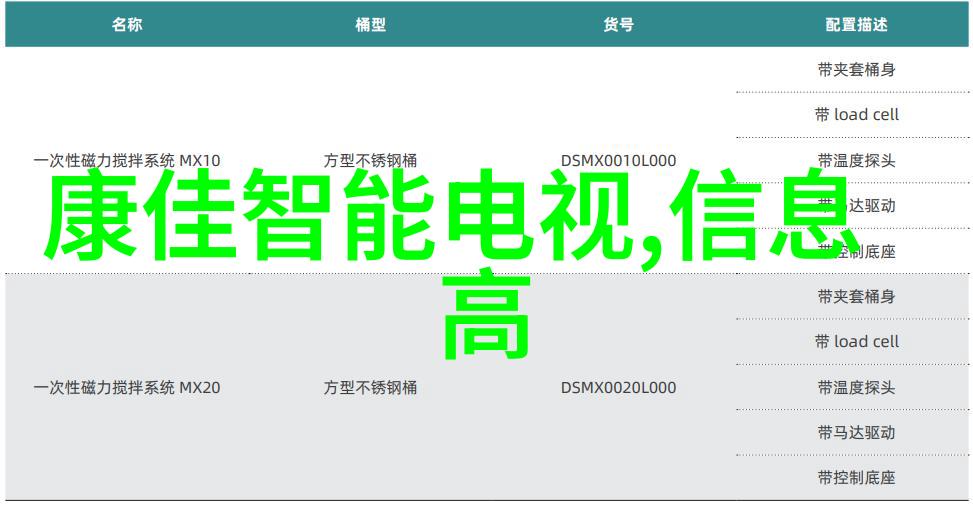This screenshot has width=973, height=505.
Task: Click 带夹套桶身 in the MX10 configuration
Action: pos(856,69)
